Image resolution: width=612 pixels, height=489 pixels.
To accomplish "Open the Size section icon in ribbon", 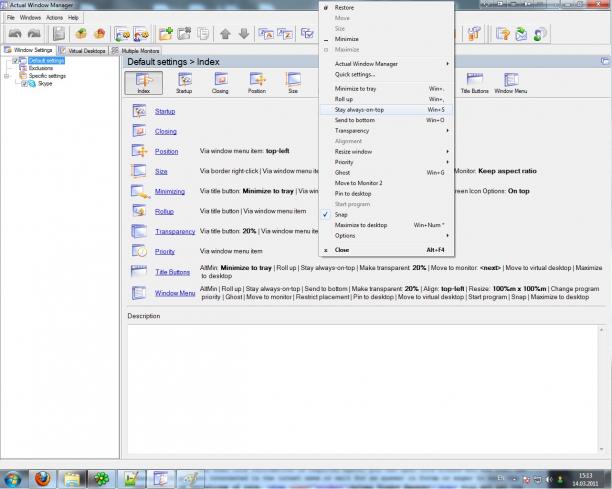I will pos(293,83).
